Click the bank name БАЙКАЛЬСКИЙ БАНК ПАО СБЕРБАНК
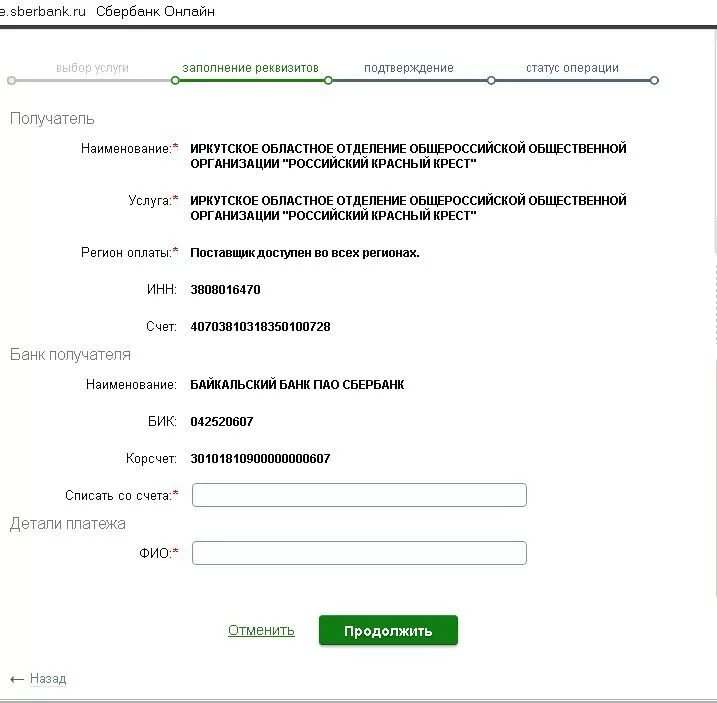717x703 pixels. (297, 384)
